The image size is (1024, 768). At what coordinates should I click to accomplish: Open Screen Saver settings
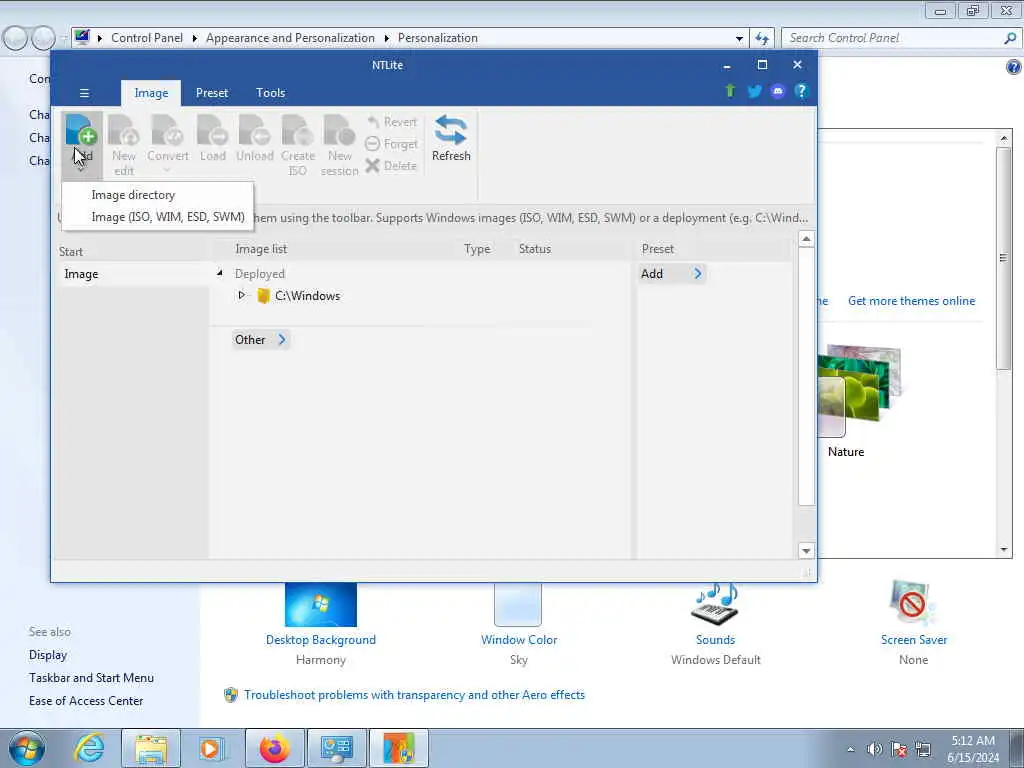coord(913,640)
